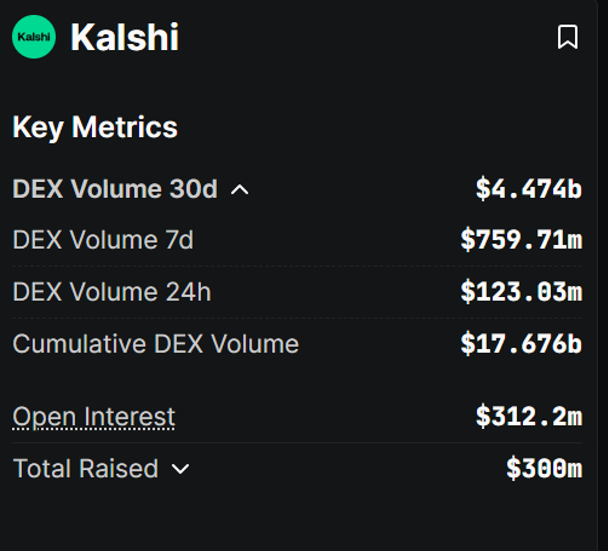Click the DEX Volume 24h row label
Screen dimensions: 608x551
[x=111, y=292]
